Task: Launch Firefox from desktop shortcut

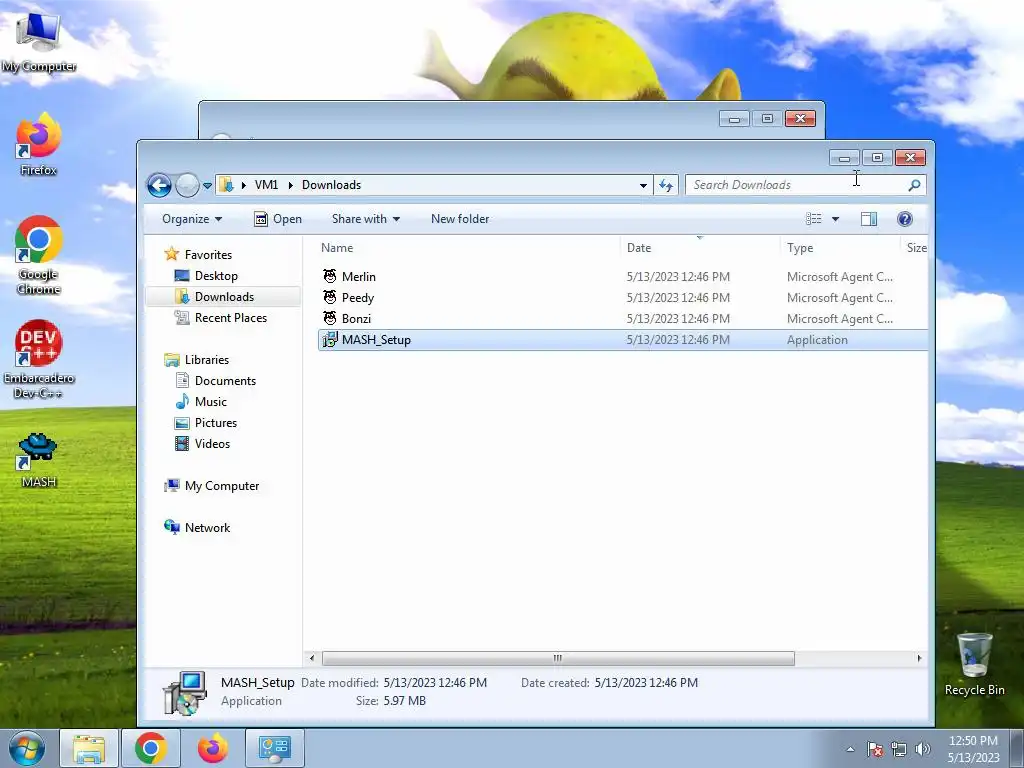Action: (39, 144)
